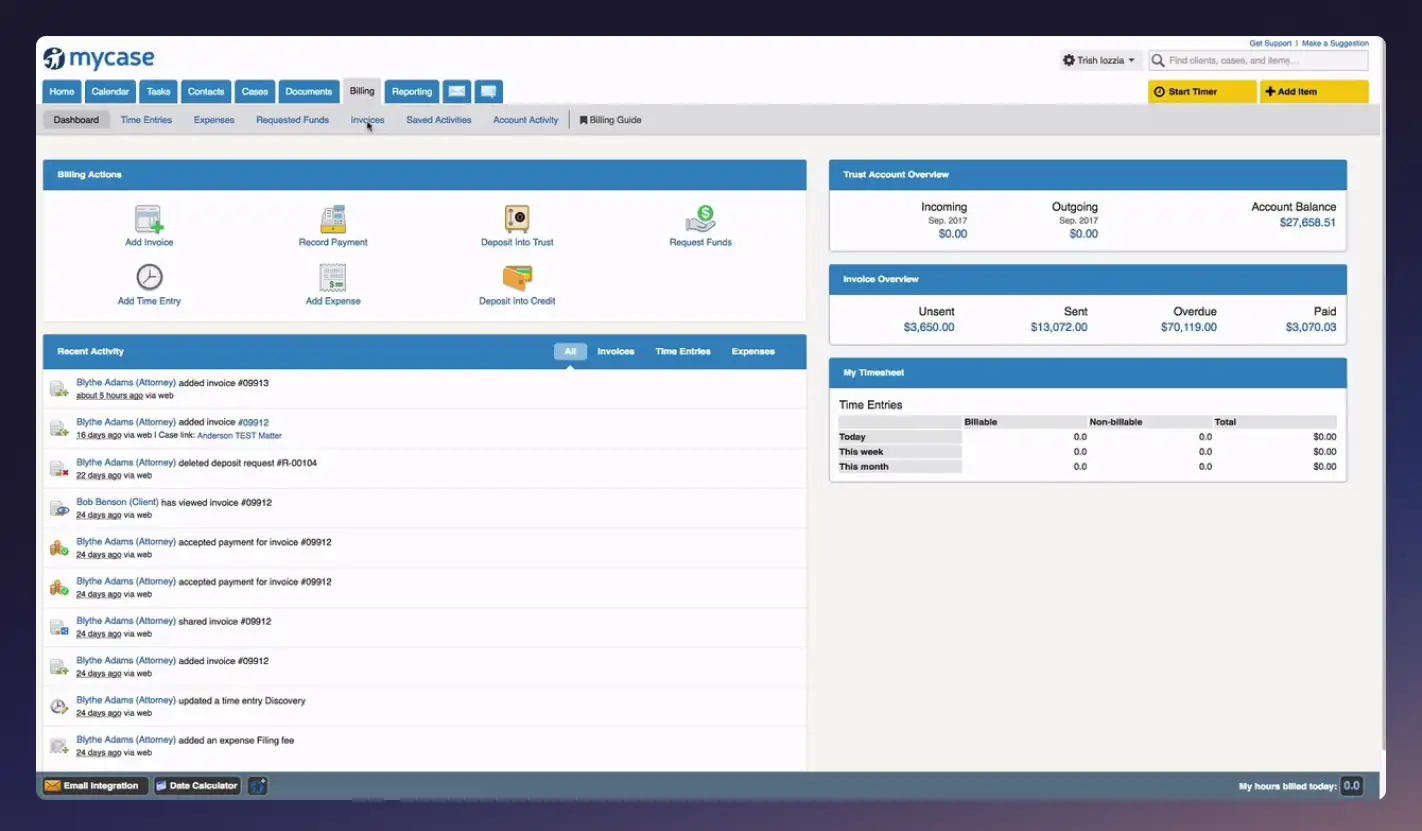Open the Invoices sub-tab under Billing
The width and height of the screenshot is (1422, 831).
(x=367, y=119)
